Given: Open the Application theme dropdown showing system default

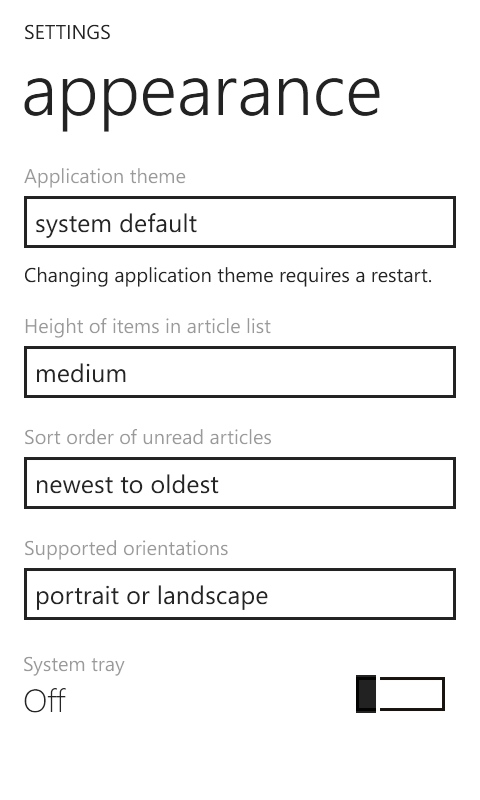Looking at the screenshot, I should point(240,222).
